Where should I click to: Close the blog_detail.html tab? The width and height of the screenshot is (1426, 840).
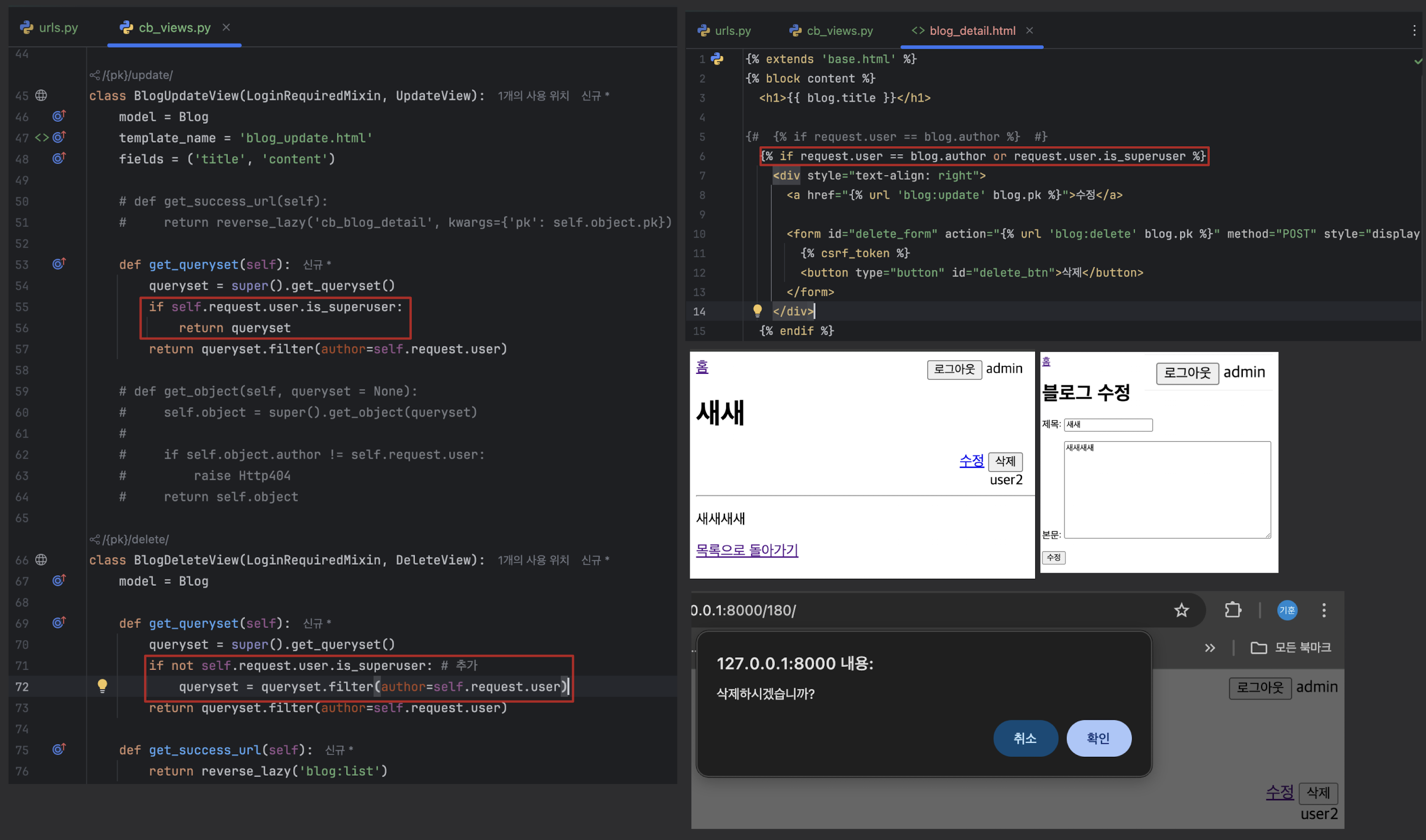tap(1030, 30)
